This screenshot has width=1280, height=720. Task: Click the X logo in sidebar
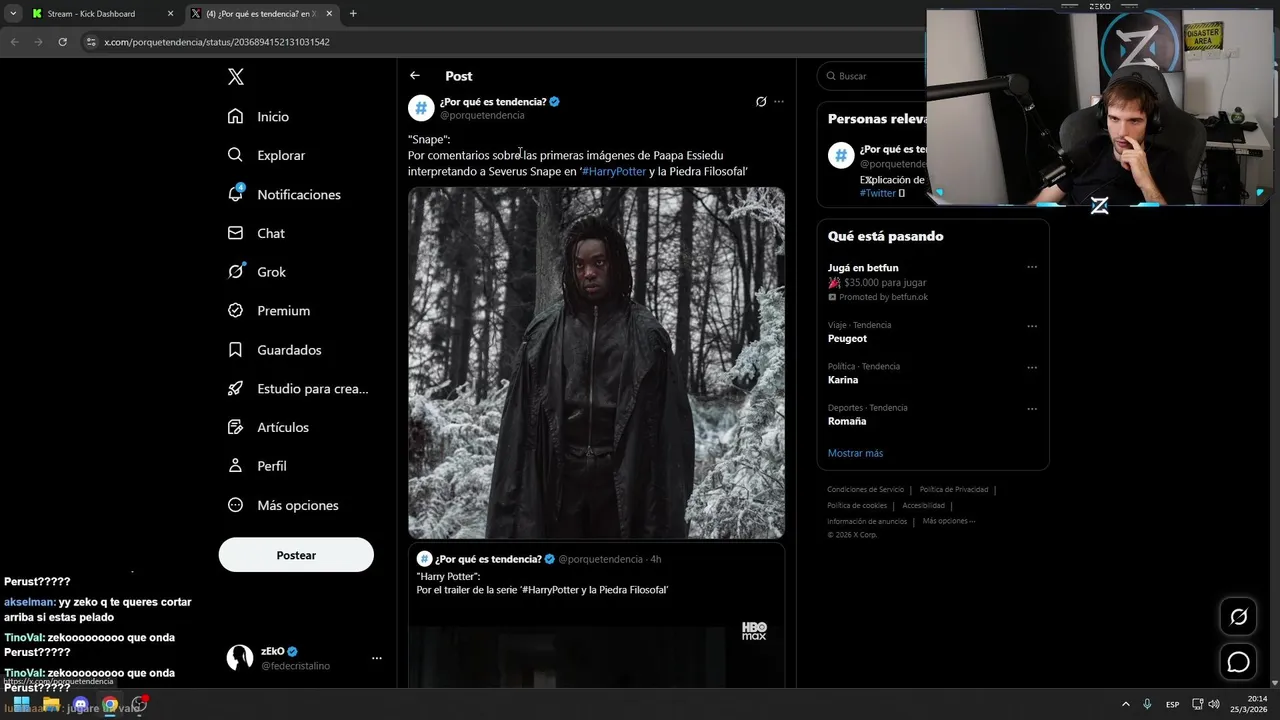click(235, 77)
